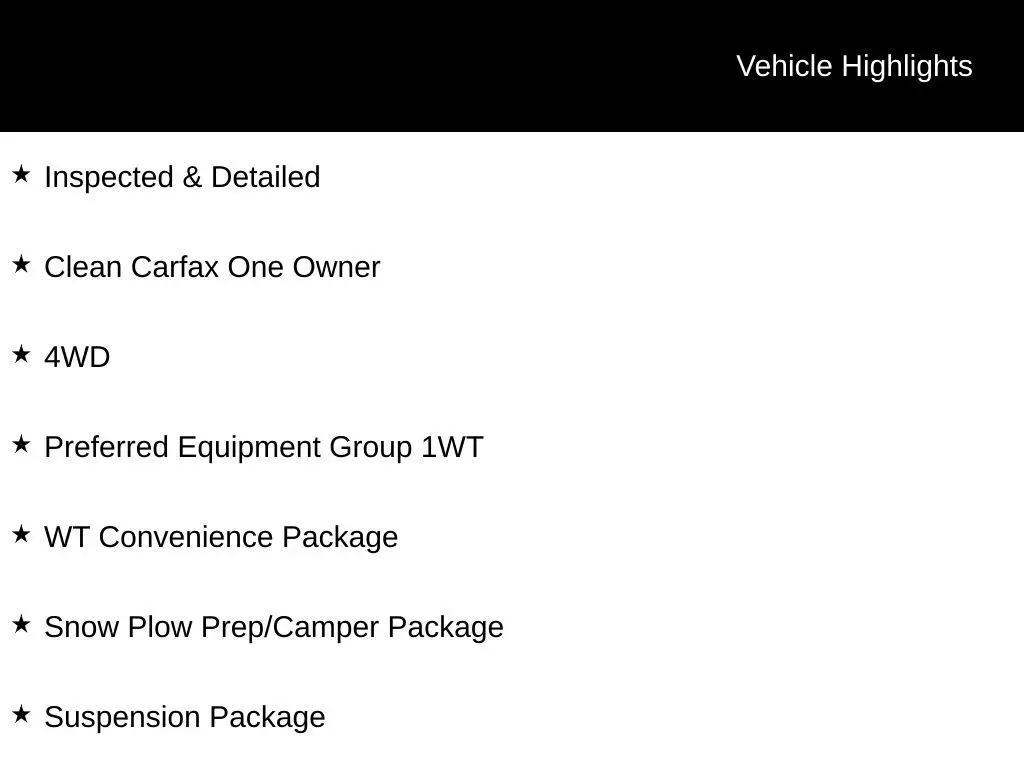
Task: Select the word Detailed
Action: click(265, 178)
